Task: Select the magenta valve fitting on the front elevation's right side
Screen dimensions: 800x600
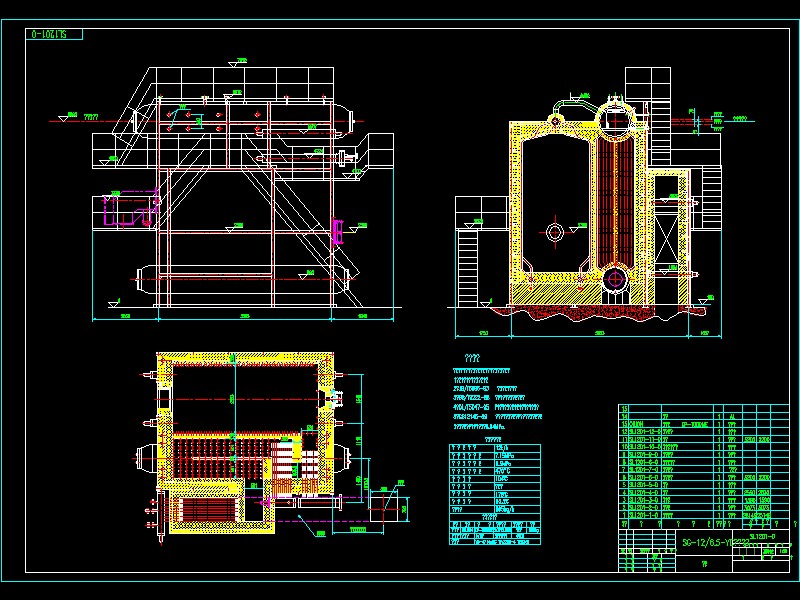Action: pos(337,231)
